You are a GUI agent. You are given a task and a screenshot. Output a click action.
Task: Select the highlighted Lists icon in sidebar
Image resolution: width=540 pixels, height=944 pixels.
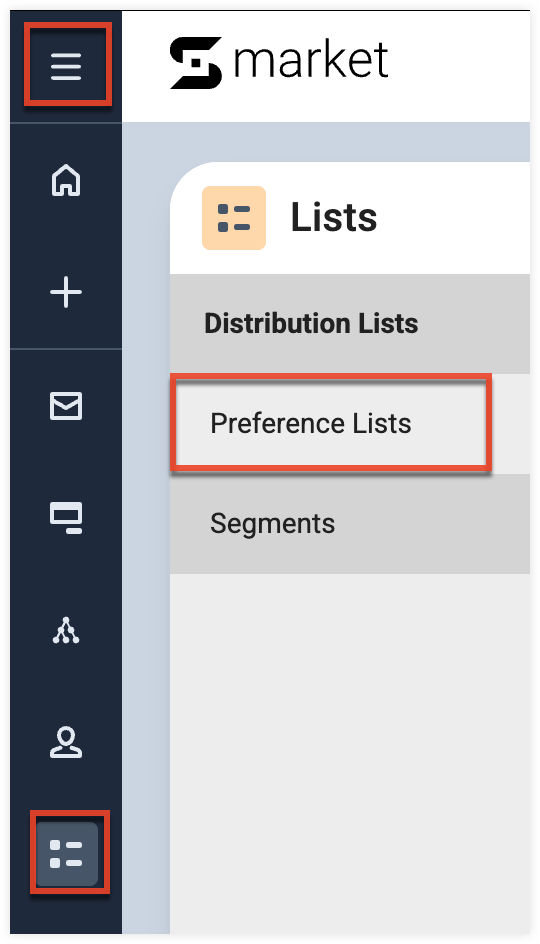point(67,854)
